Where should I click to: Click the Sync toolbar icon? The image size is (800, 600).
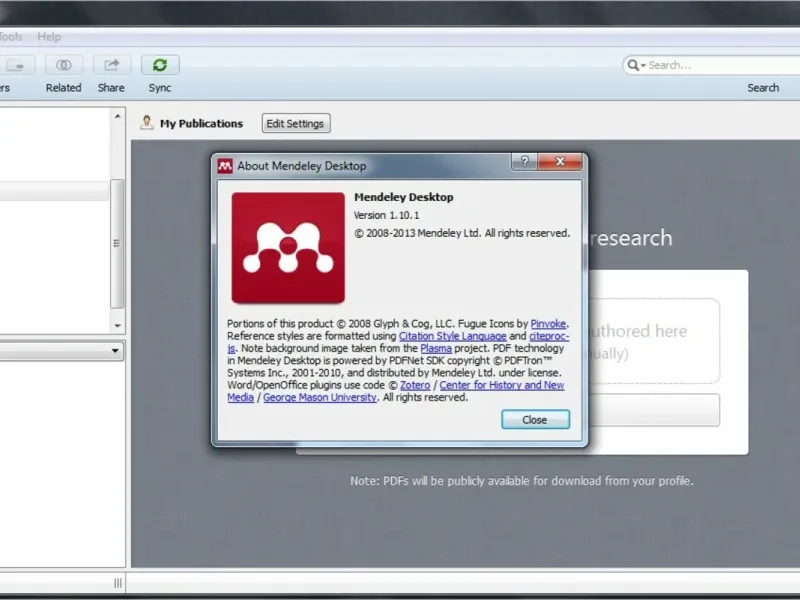pos(160,65)
